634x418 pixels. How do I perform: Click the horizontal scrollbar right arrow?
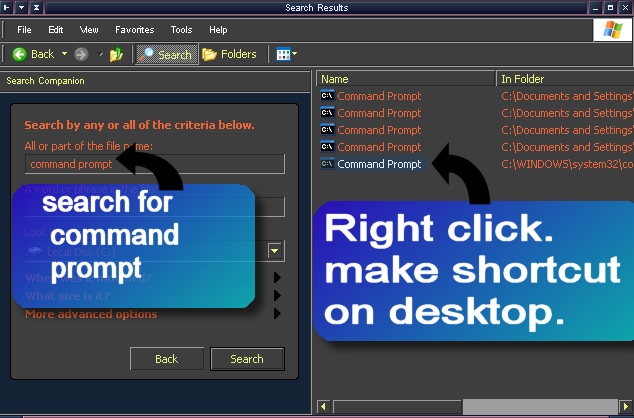coord(626,406)
